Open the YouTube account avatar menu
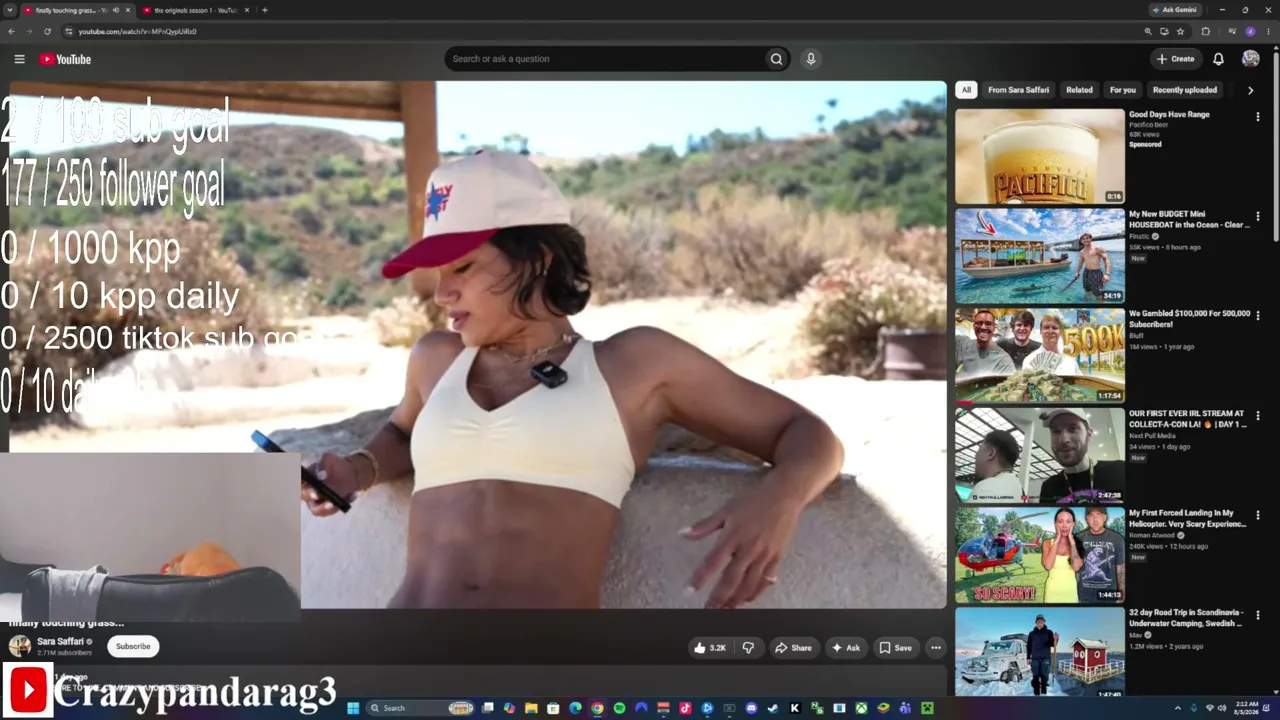 point(1250,59)
